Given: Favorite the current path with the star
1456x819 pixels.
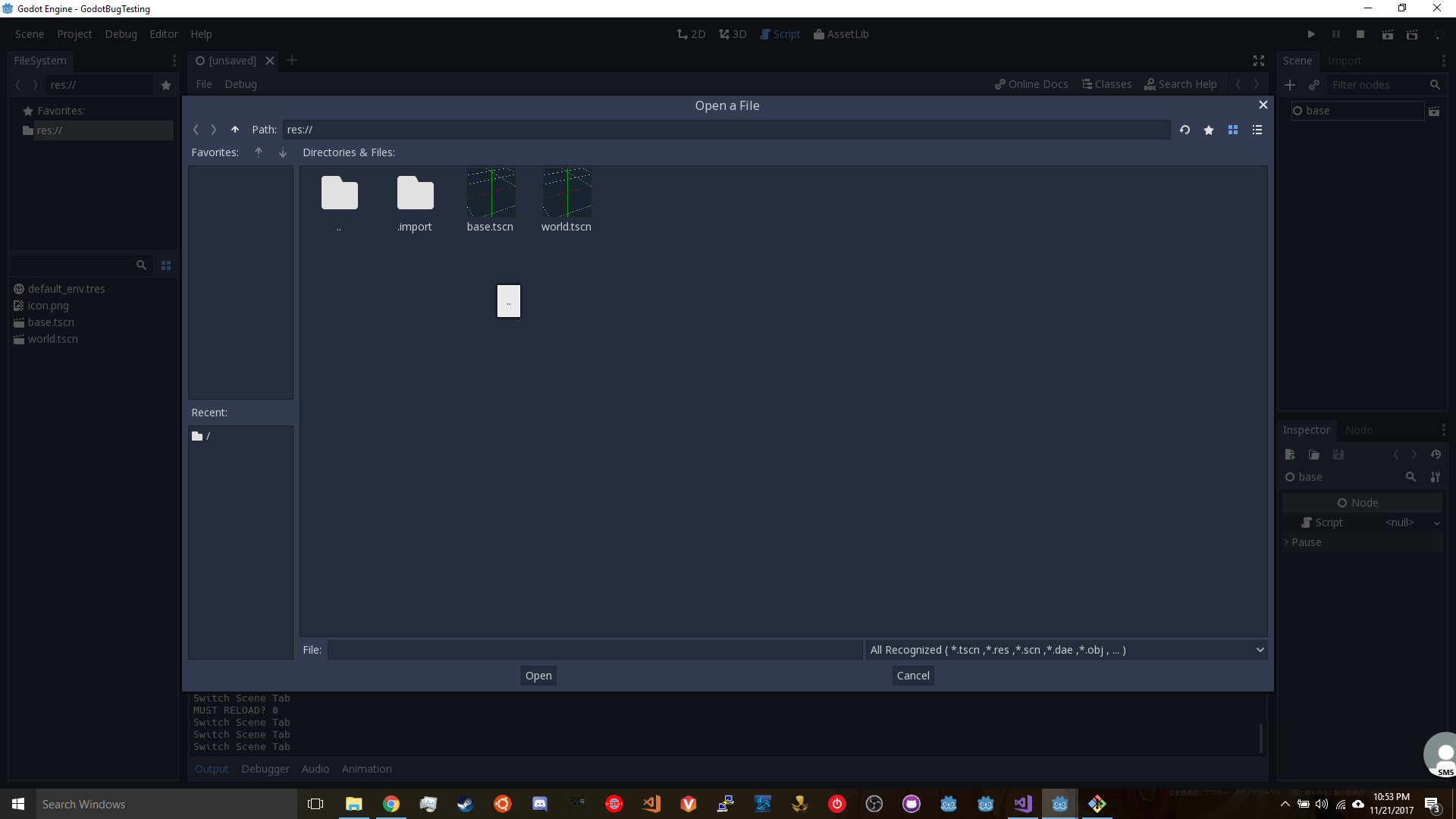Looking at the screenshot, I should click(1209, 130).
